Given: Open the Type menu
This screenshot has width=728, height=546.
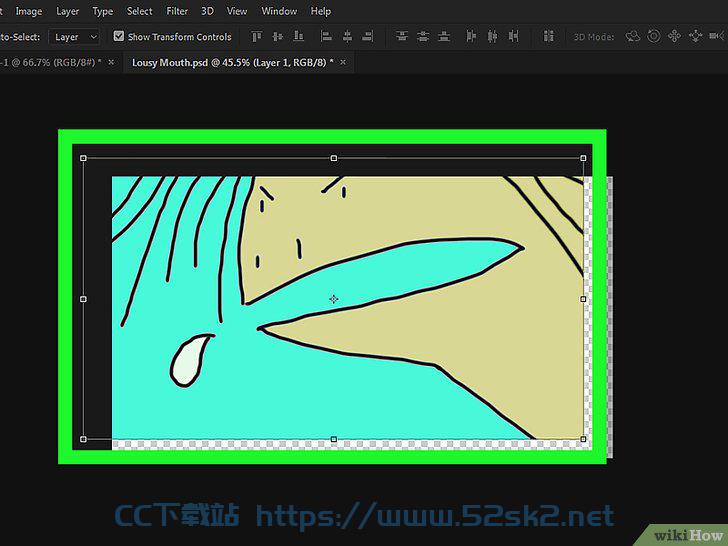Looking at the screenshot, I should point(103,11).
